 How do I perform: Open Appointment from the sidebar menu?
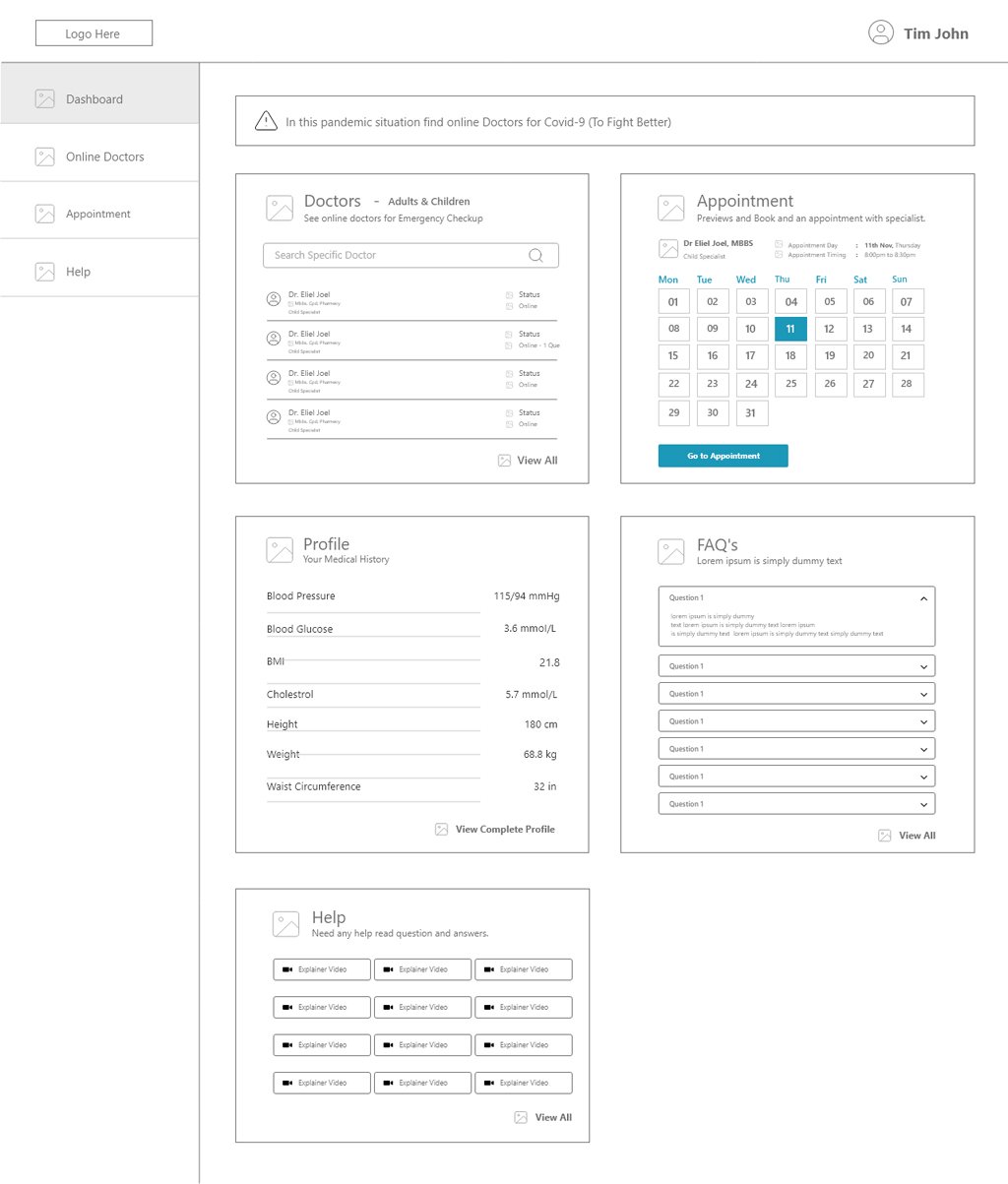point(99,211)
